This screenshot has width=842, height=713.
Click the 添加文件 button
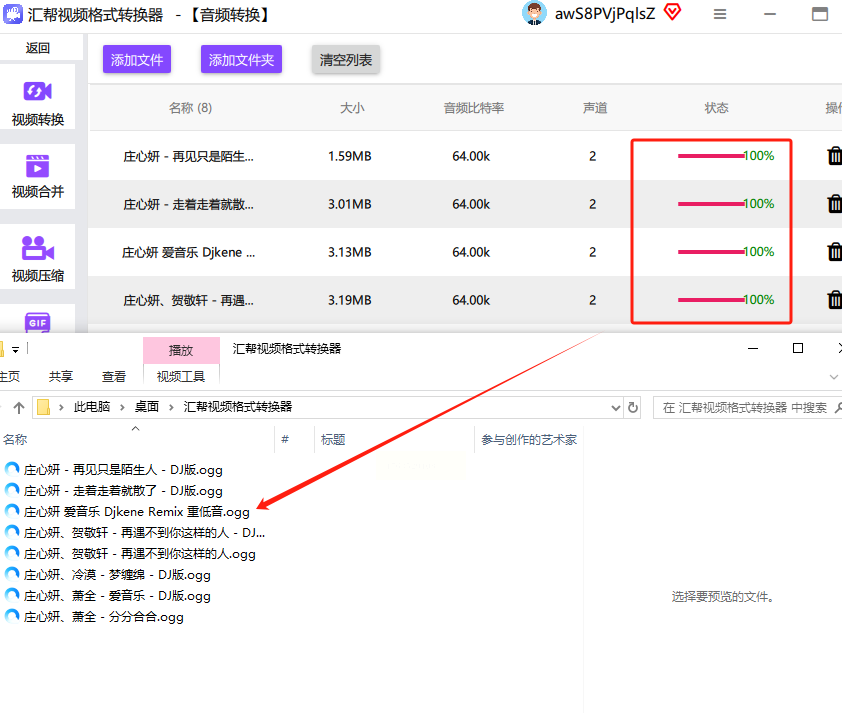click(137, 60)
